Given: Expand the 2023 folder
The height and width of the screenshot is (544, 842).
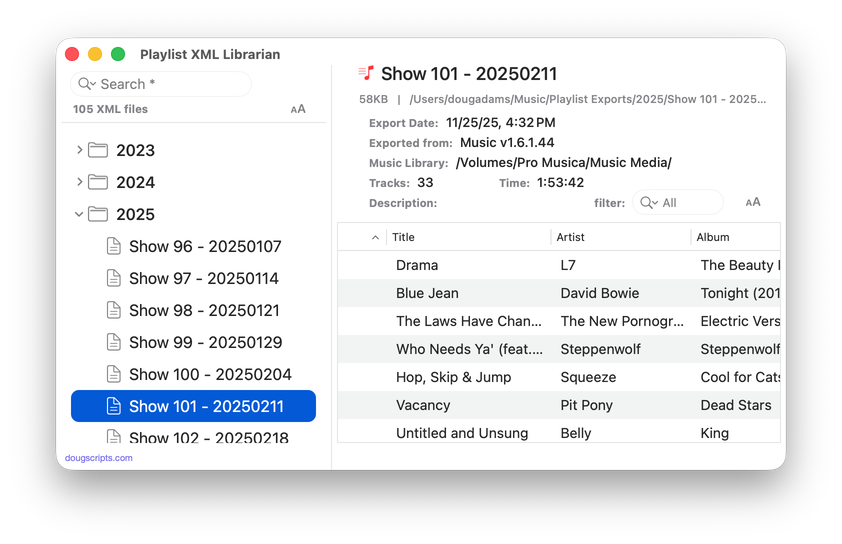Looking at the screenshot, I should click(80, 150).
